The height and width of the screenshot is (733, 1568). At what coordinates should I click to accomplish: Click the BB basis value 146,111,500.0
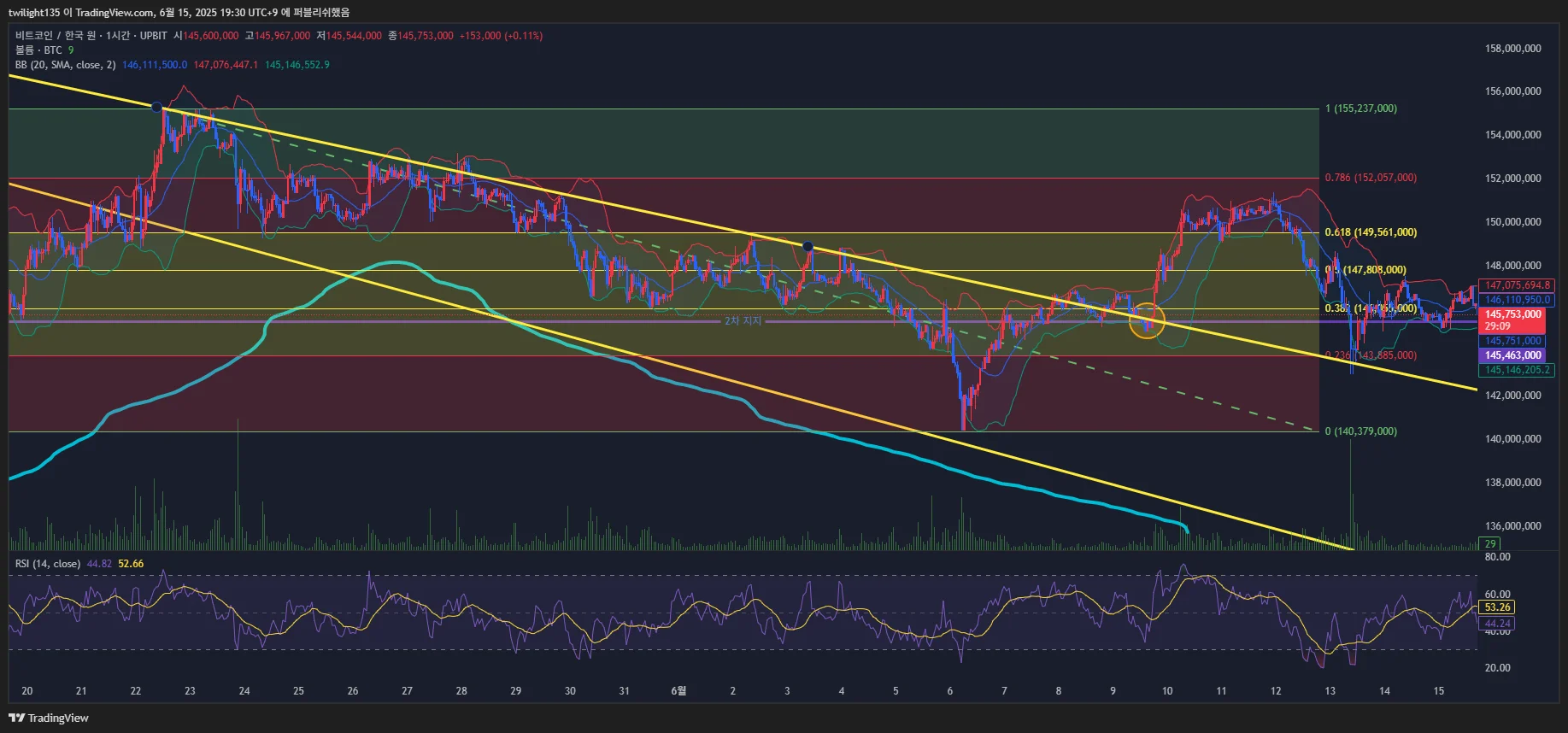(x=155, y=65)
